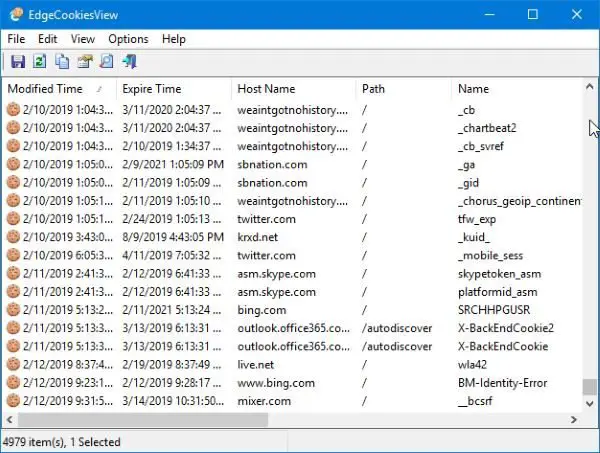Image resolution: width=600 pixels, height=453 pixels.
Task: Select the sbnation.com host of the _ga row
Action: pyautogui.click(x=272, y=165)
